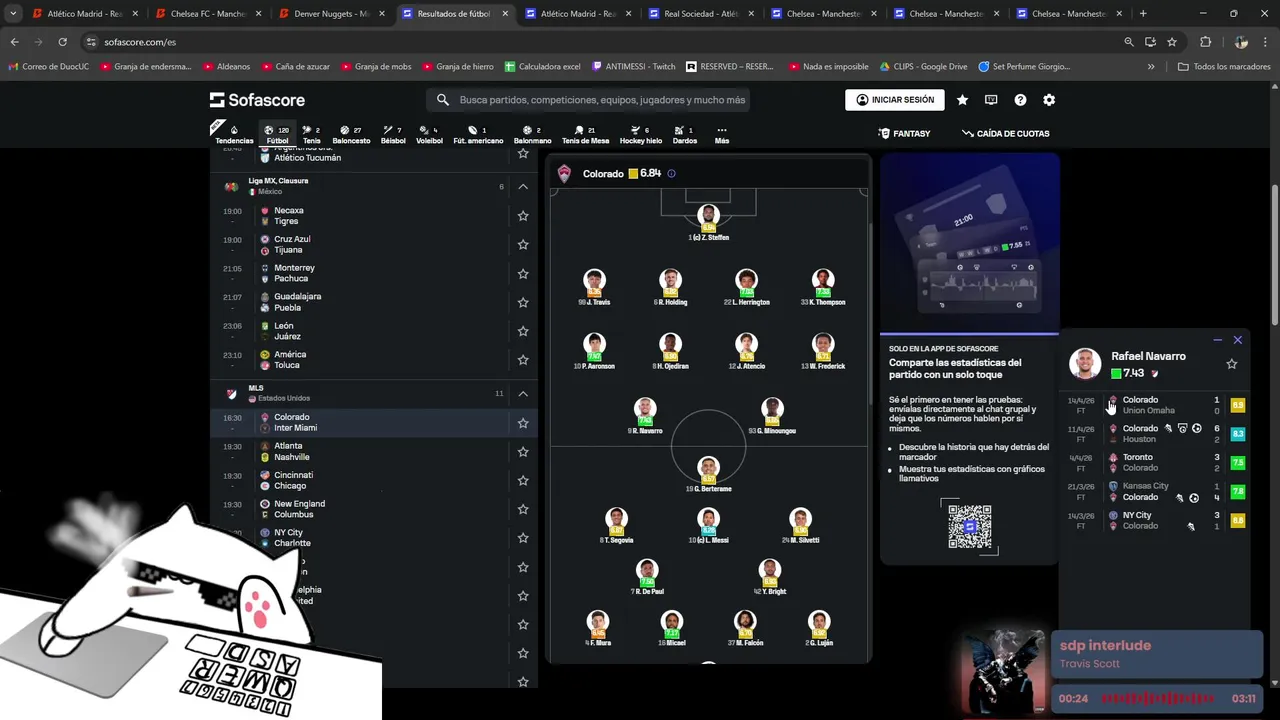Collapse the Liga MX, Clausura section

click(523, 186)
